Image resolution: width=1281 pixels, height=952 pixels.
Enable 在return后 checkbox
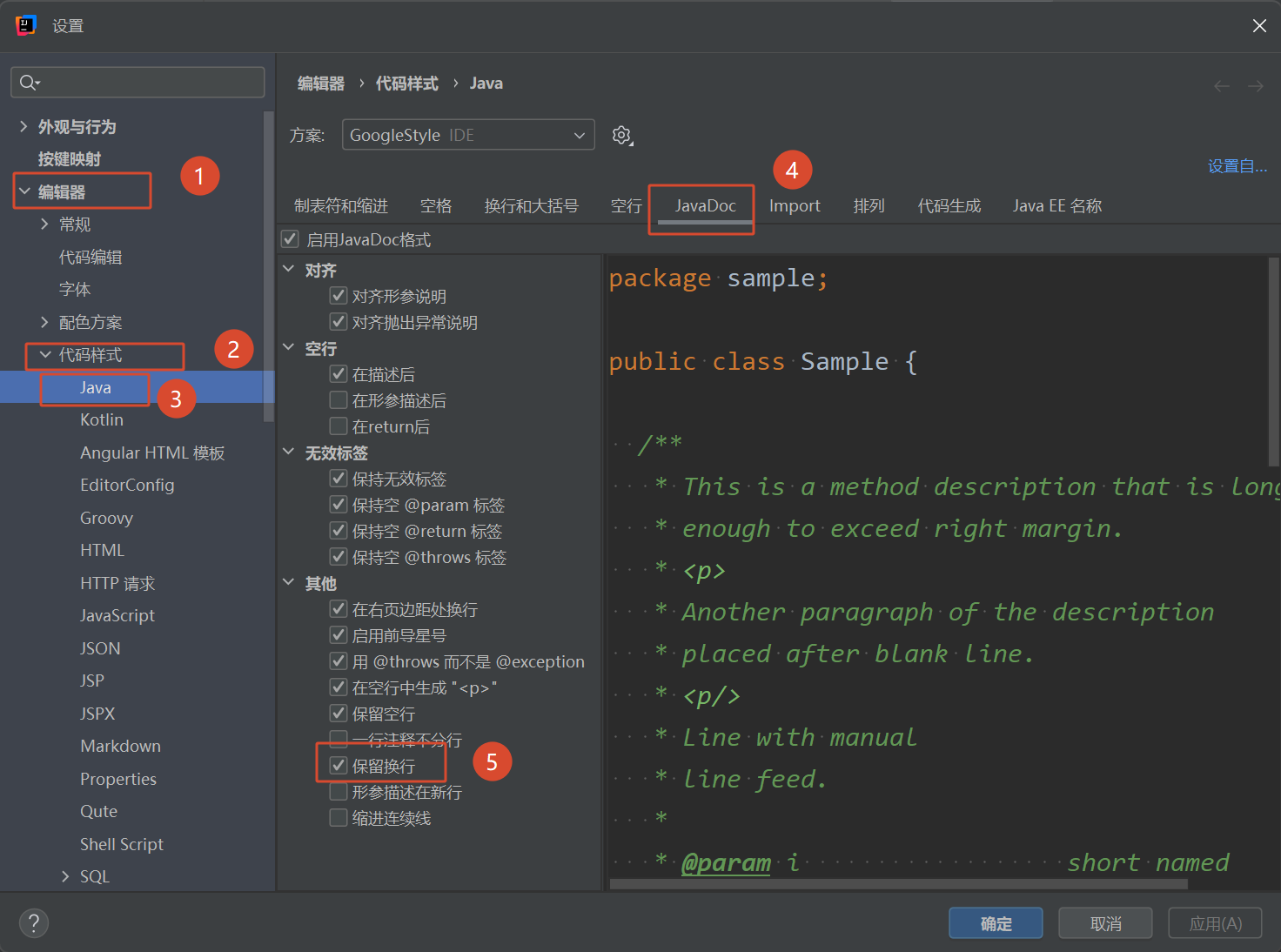point(339,426)
